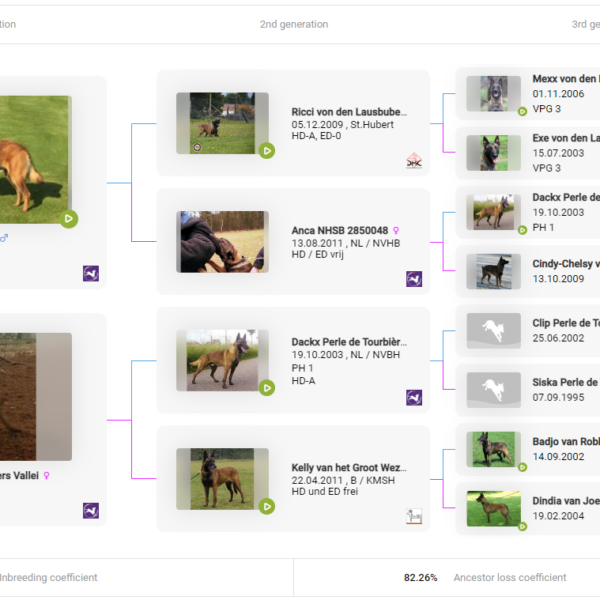Play video on Kelly van het Groot Wezenland photo
This screenshot has height=600, width=600.
click(267, 507)
